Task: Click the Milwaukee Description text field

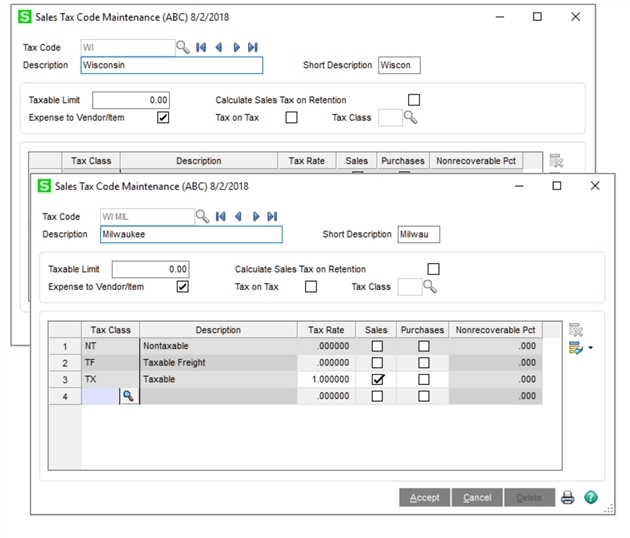Action: pos(190,234)
